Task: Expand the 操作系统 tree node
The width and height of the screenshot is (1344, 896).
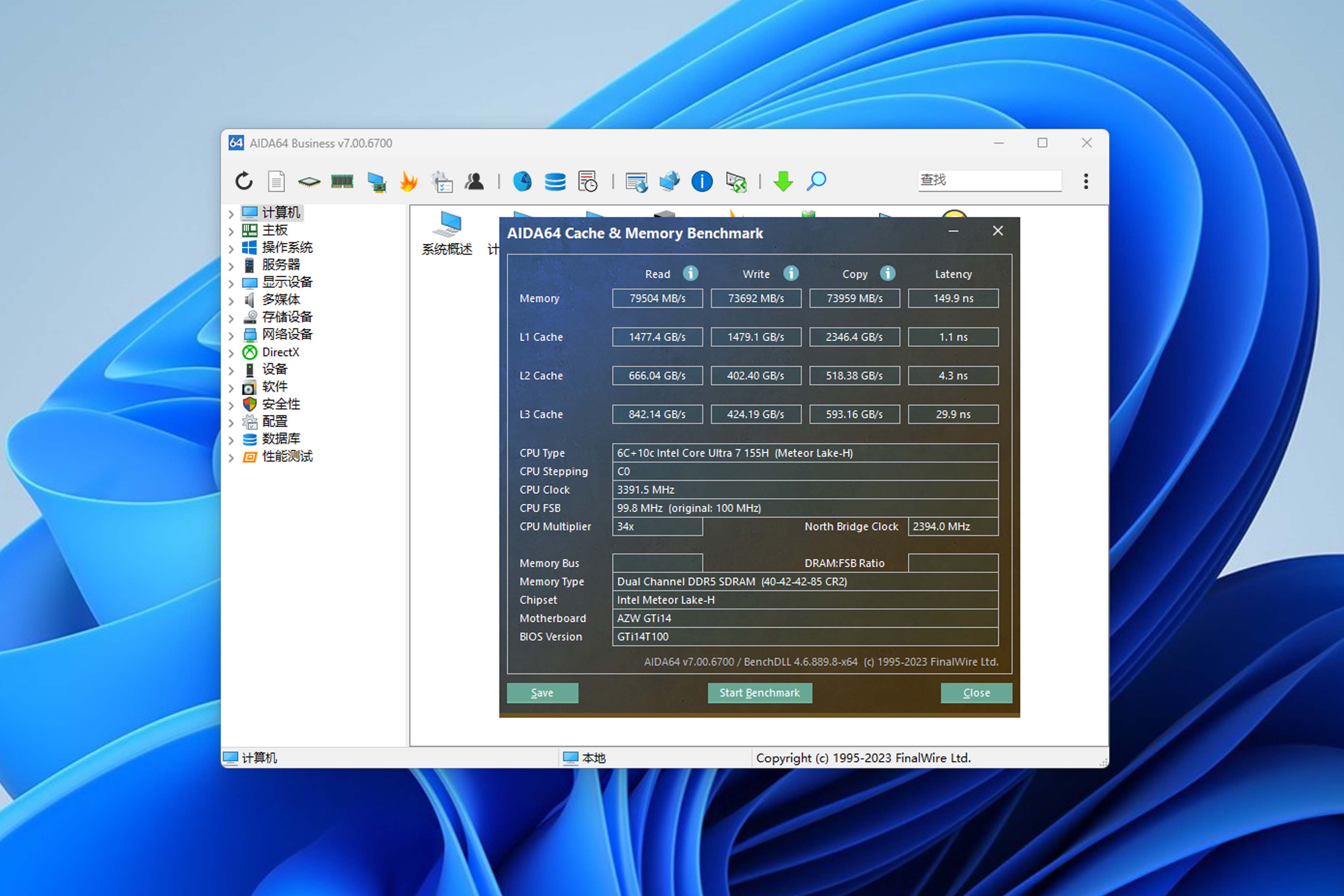Action: [x=231, y=249]
